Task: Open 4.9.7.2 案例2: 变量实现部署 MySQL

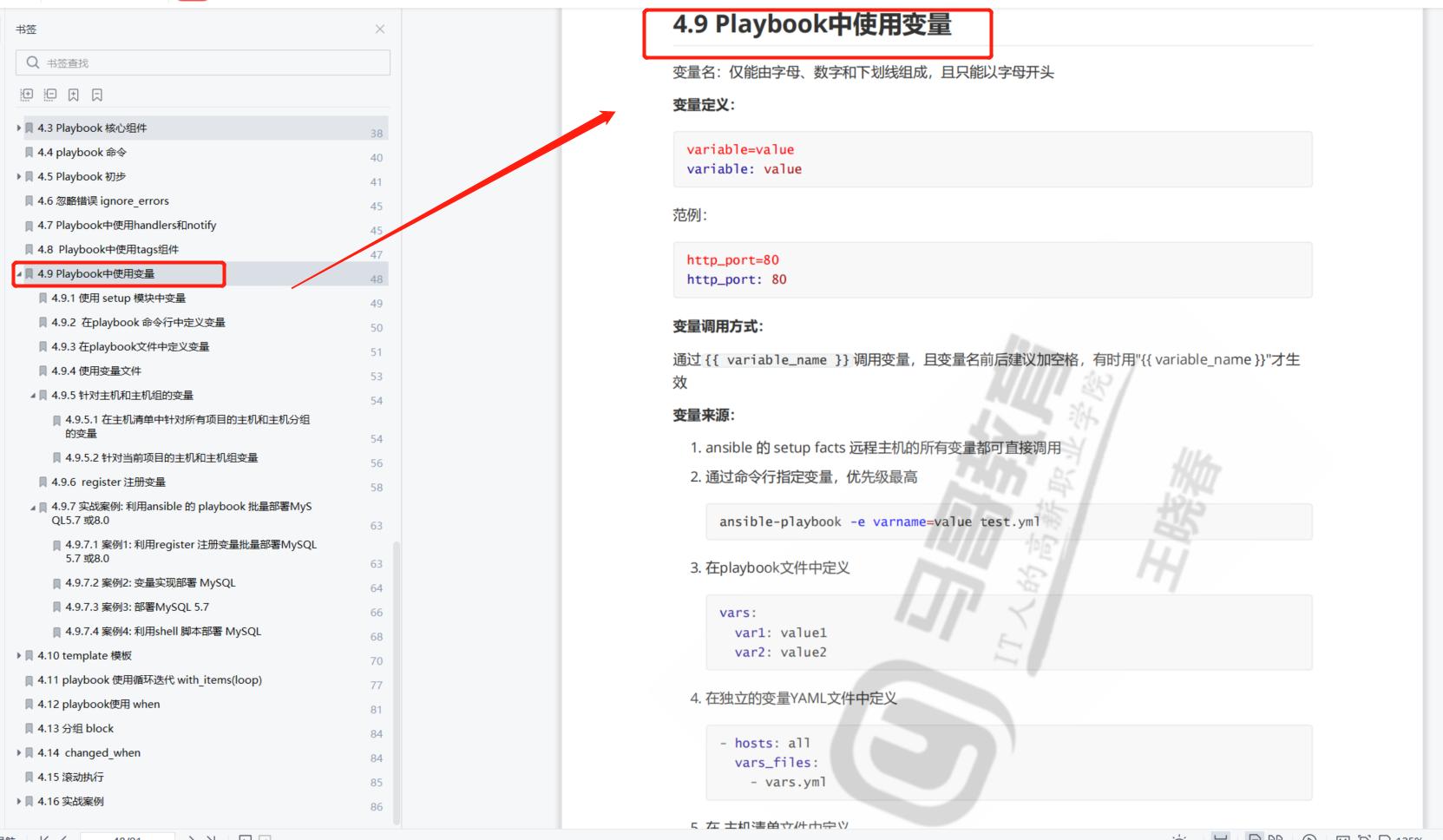Action: [150, 583]
